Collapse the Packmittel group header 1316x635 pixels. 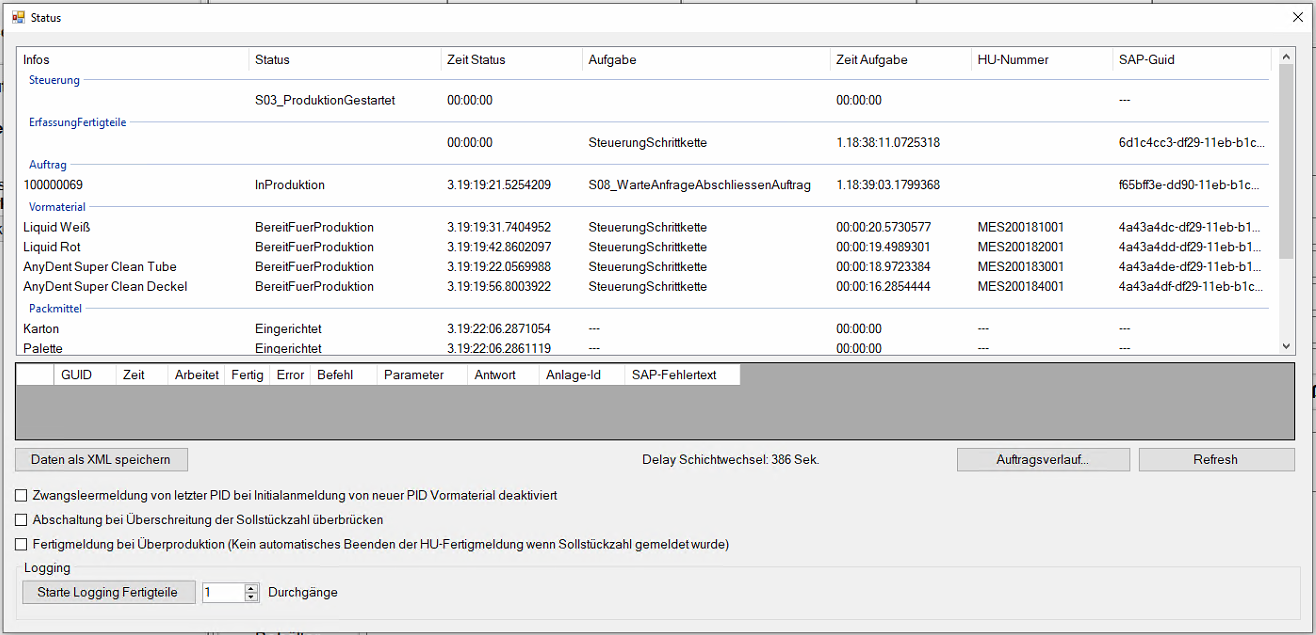[x=56, y=309]
